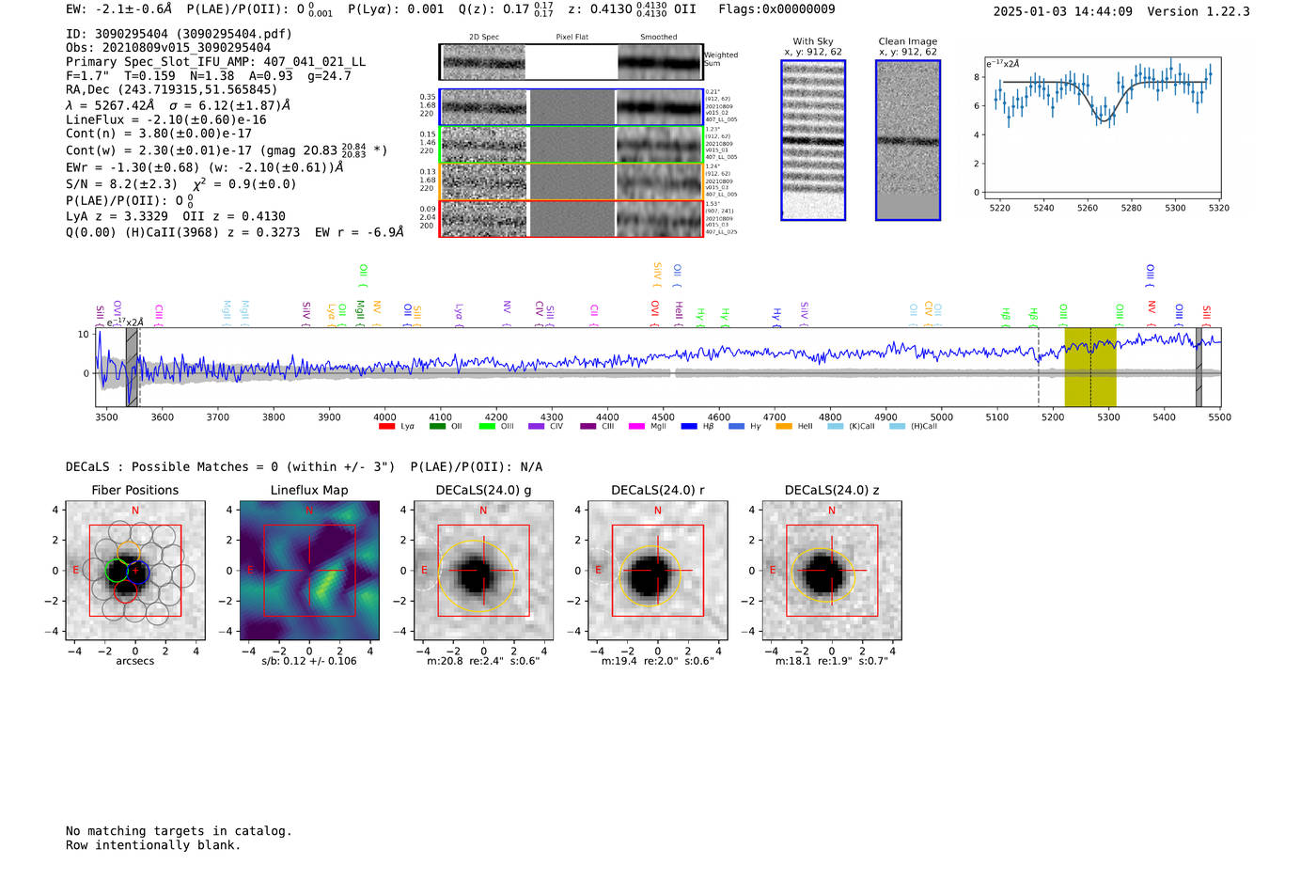Click the LyA z = 3.3329 line
This screenshot has width=1316, height=896.
pyautogui.click(x=176, y=216)
